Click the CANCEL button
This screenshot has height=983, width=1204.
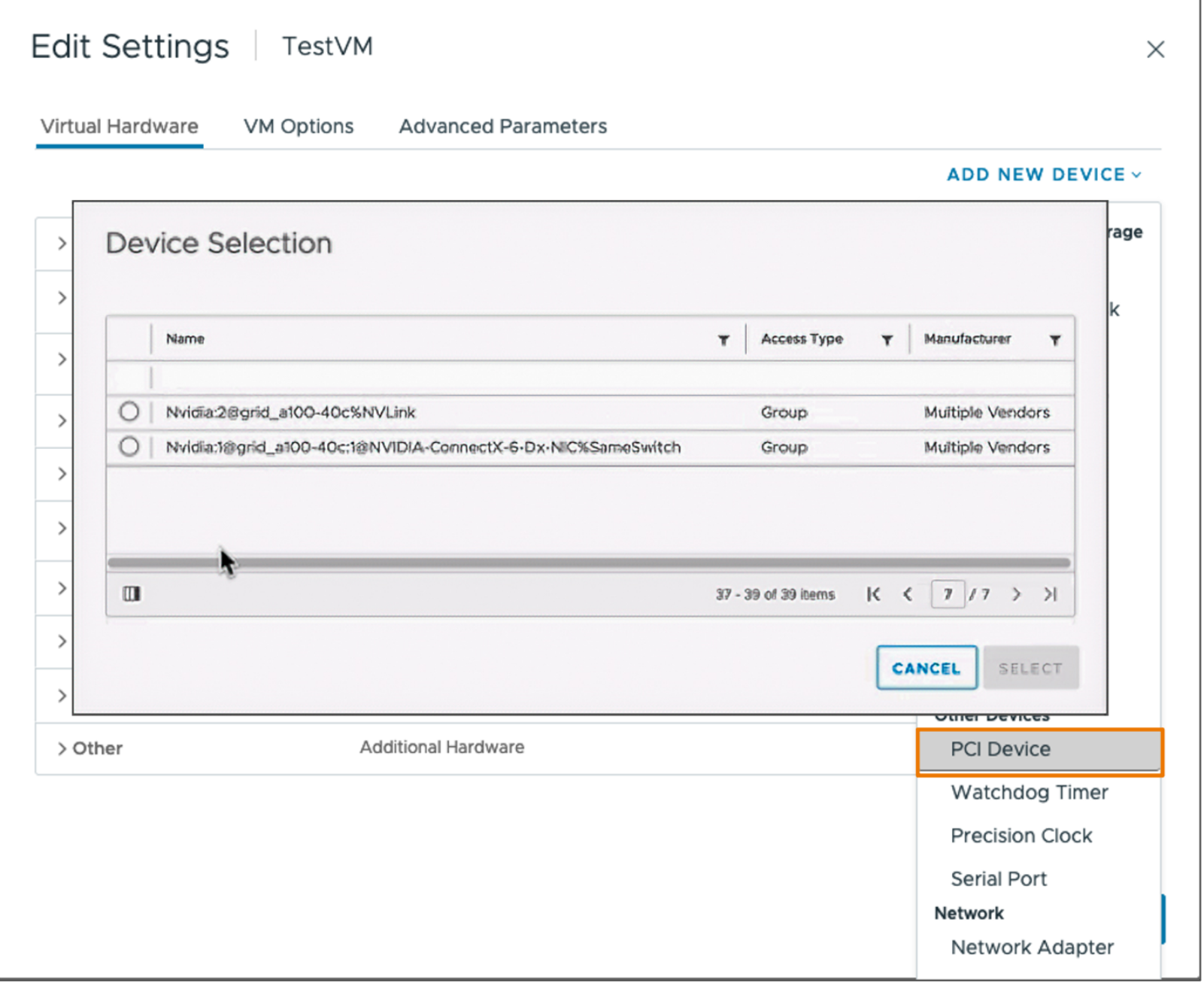point(926,668)
